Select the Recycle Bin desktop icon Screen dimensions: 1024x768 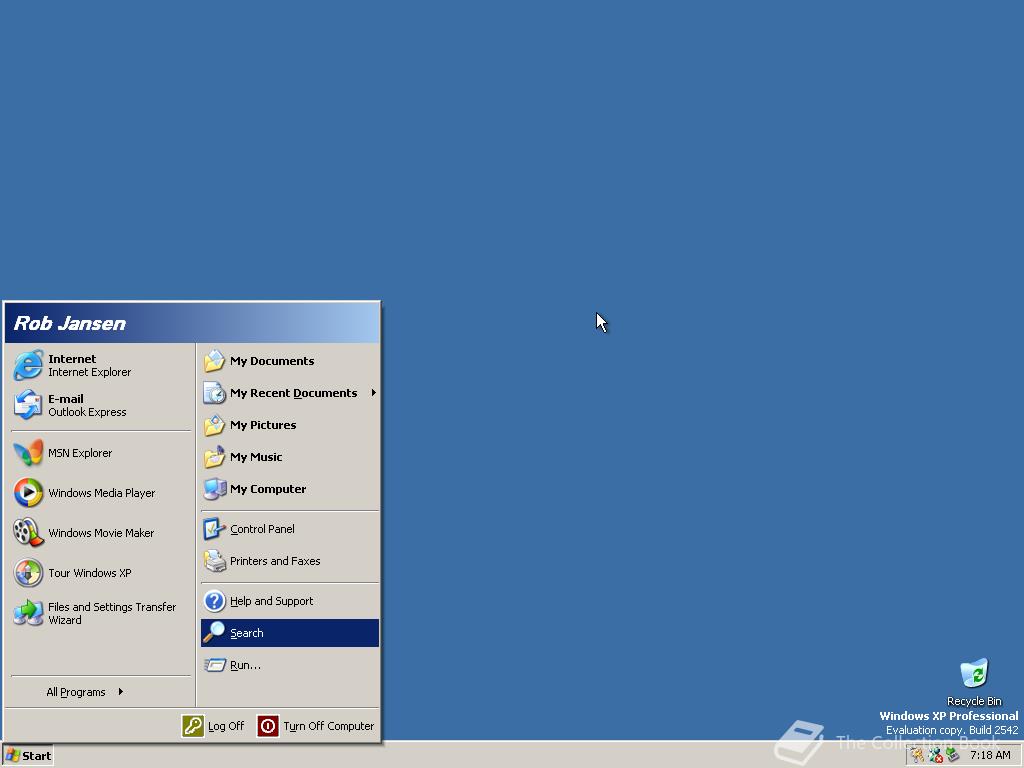point(974,682)
